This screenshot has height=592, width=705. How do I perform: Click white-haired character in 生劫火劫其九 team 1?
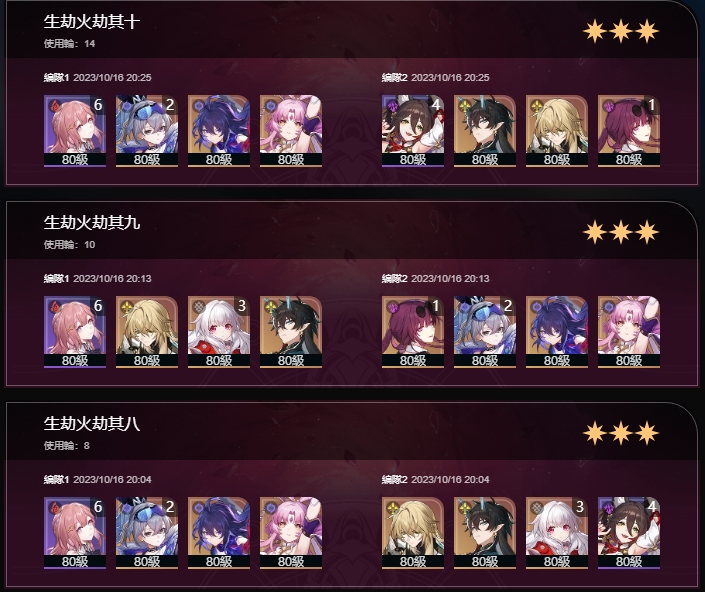click(x=219, y=332)
